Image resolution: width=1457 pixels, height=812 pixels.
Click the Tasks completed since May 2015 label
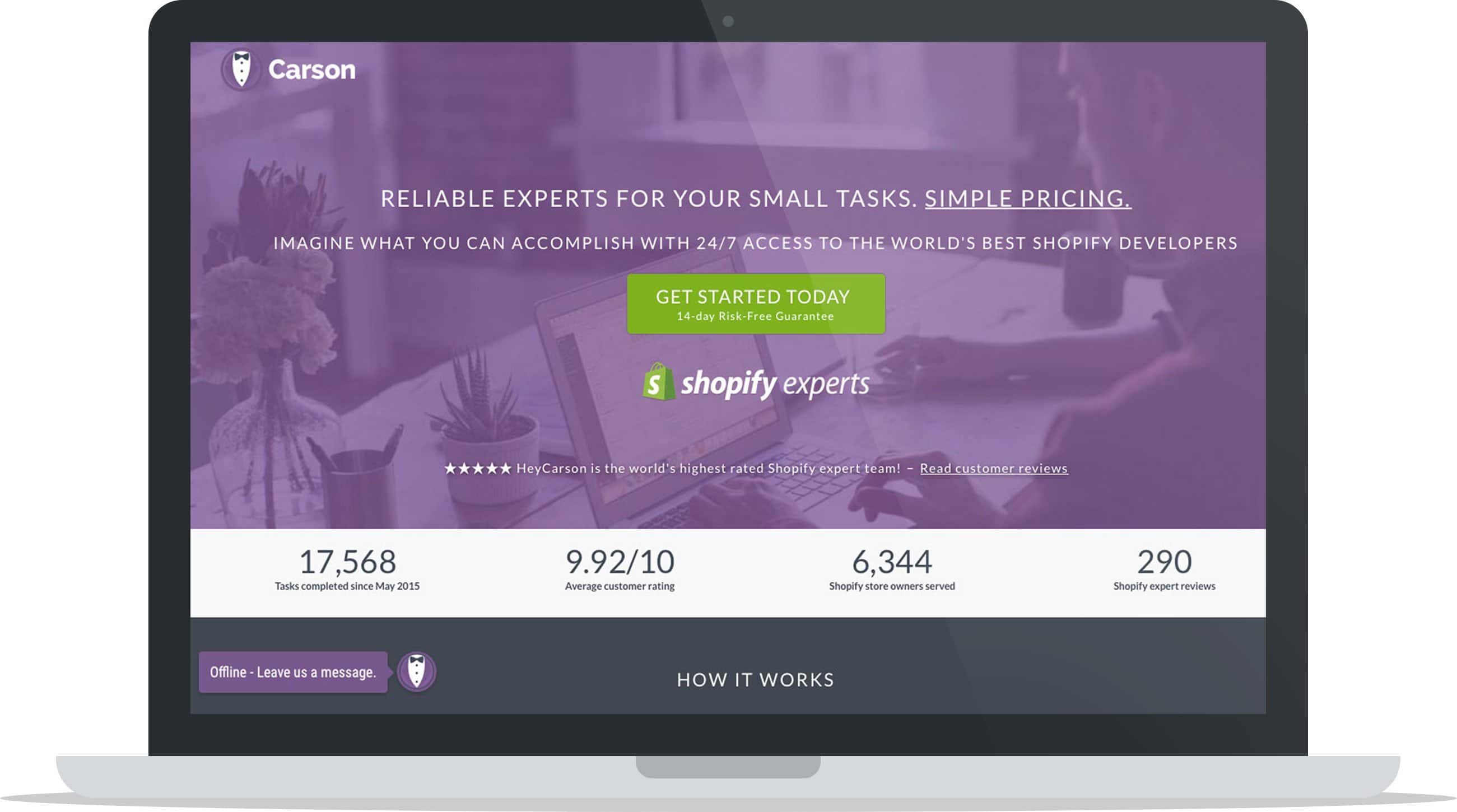tap(347, 586)
